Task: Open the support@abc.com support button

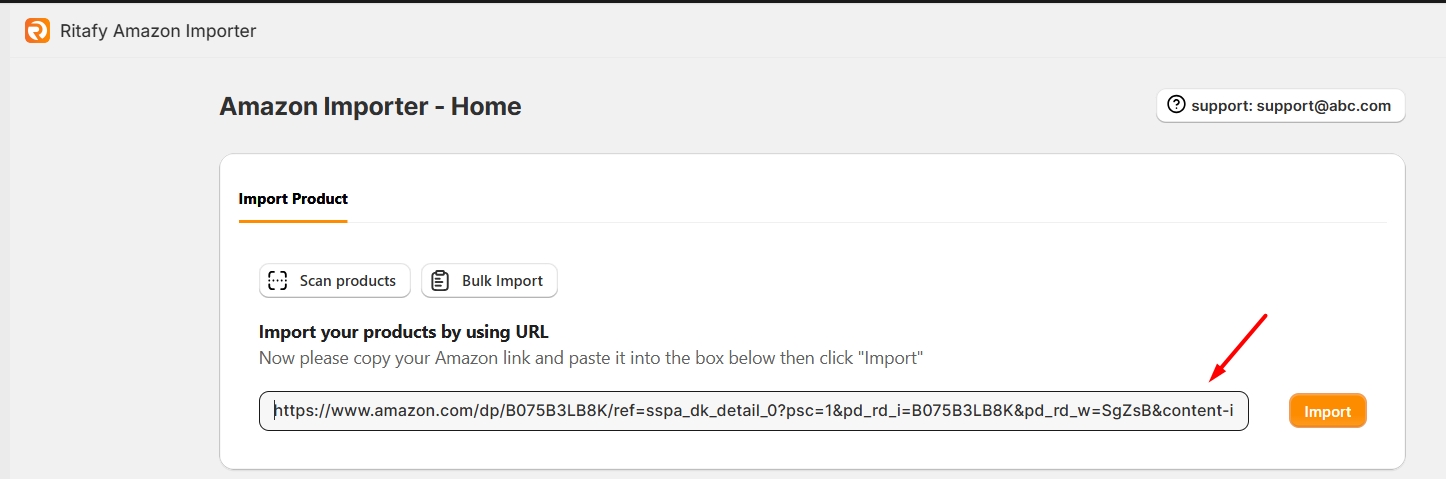Action: [x=1280, y=106]
